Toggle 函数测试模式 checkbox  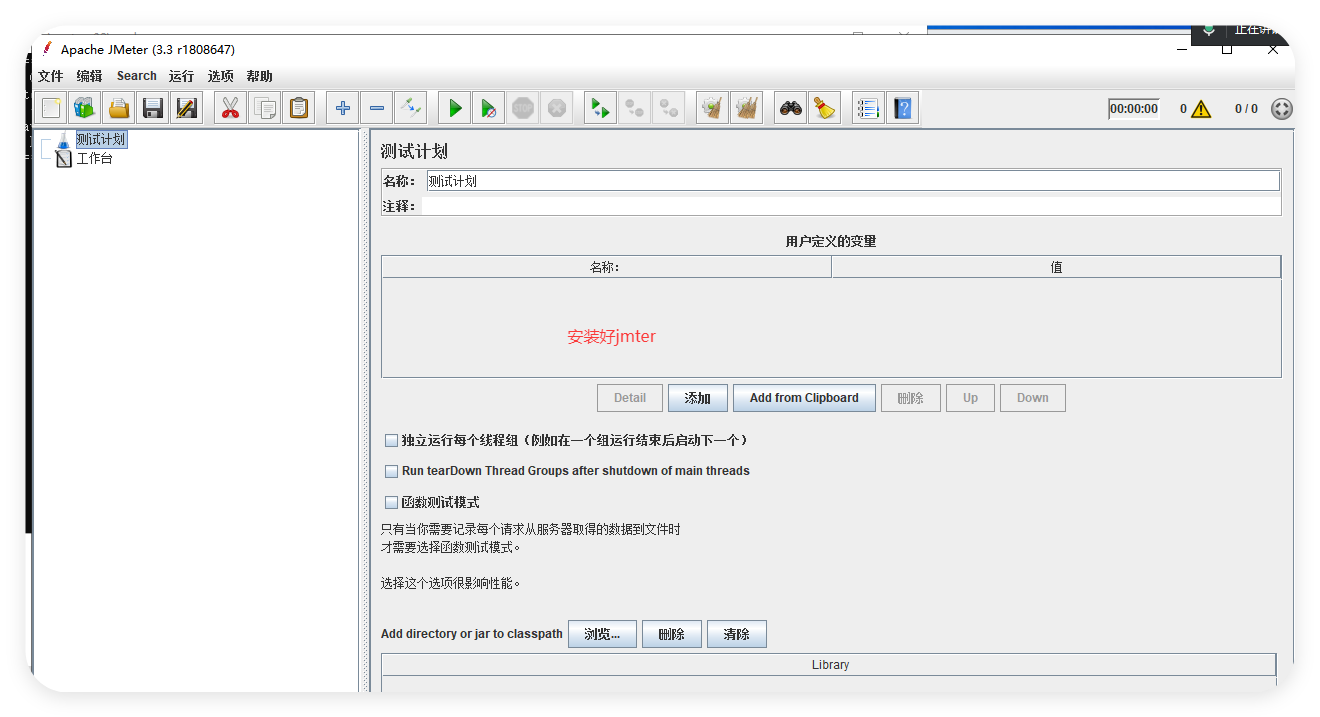pyautogui.click(x=392, y=503)
